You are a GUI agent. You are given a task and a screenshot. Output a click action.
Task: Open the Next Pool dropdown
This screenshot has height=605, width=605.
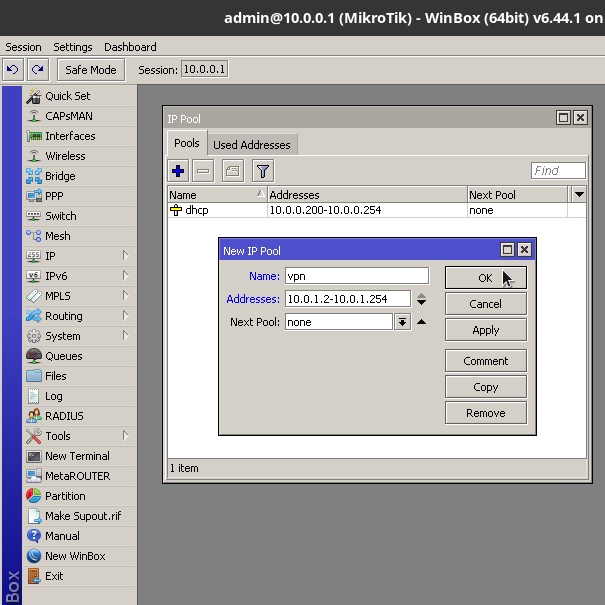click(x=402, y=322)
